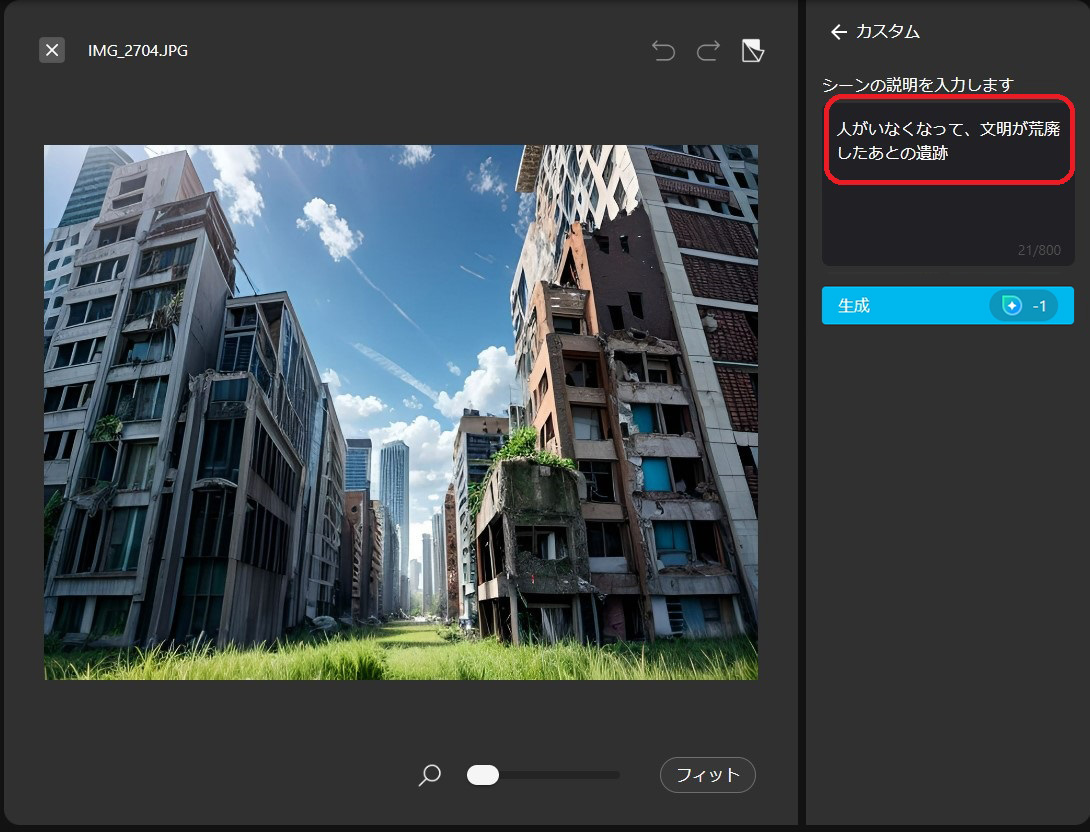This screenshot has height=832, width=1090.
Task: Click the generated ruined city image
Action: [401, 412]
